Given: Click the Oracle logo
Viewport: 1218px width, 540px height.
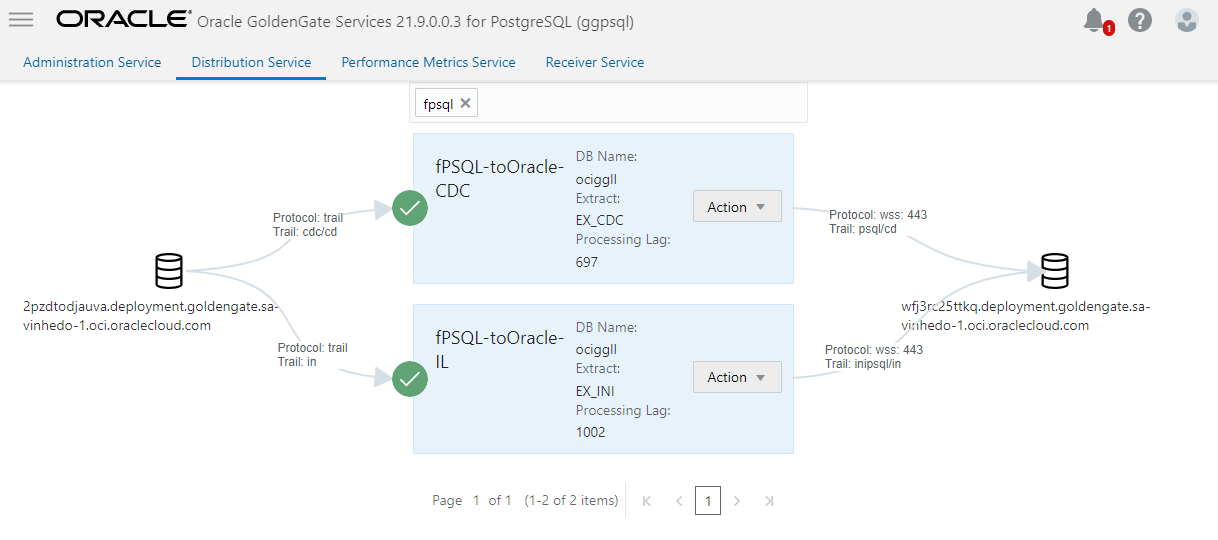Looking at the screenshot, I should click(124, 20).
